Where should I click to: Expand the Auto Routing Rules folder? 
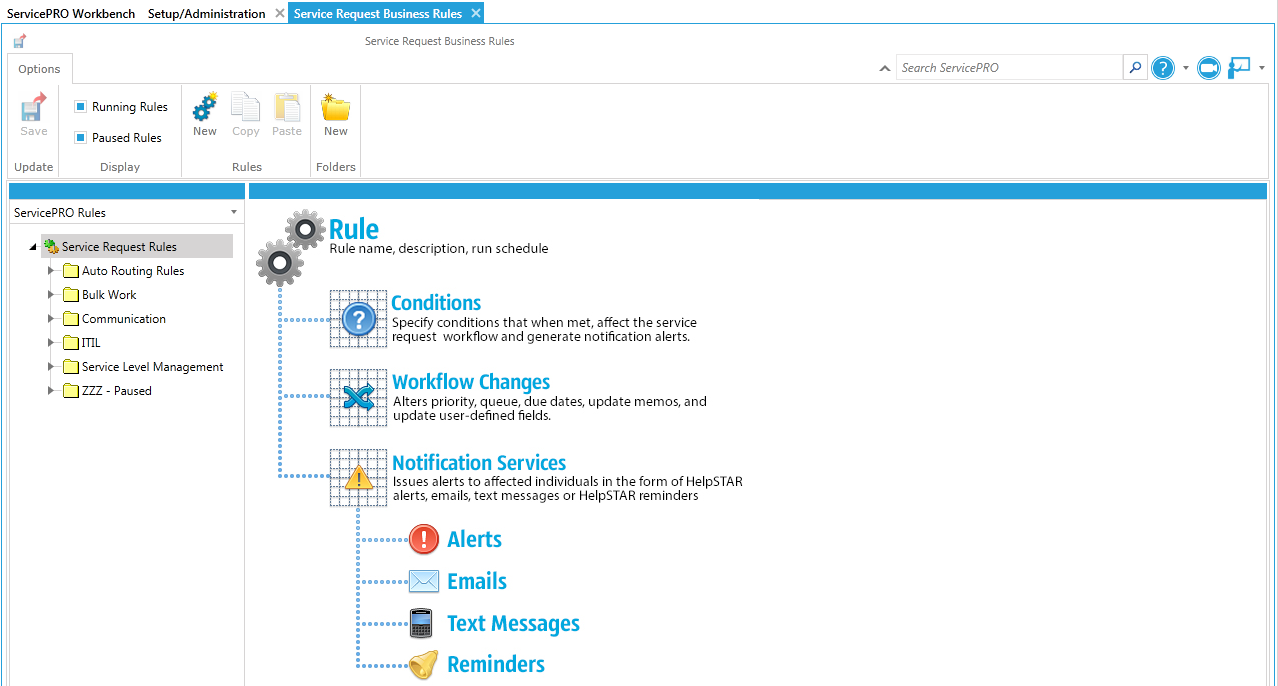click(51, 270)
